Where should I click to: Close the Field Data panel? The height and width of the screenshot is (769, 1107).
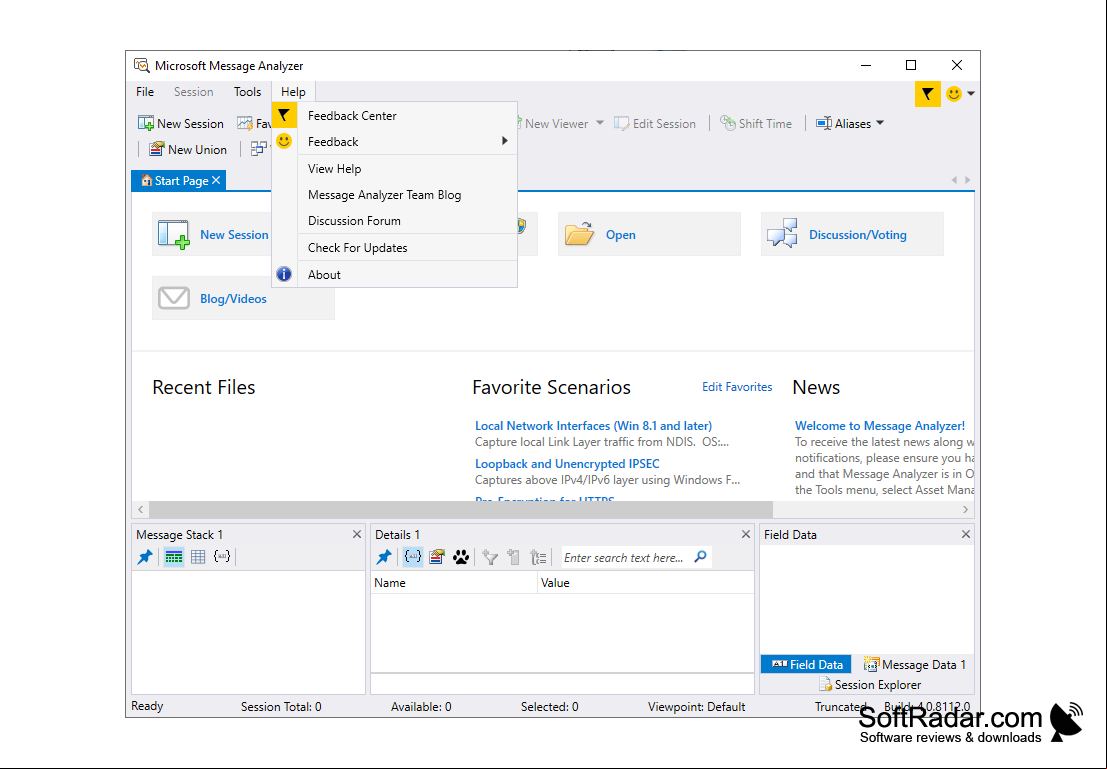966,535
